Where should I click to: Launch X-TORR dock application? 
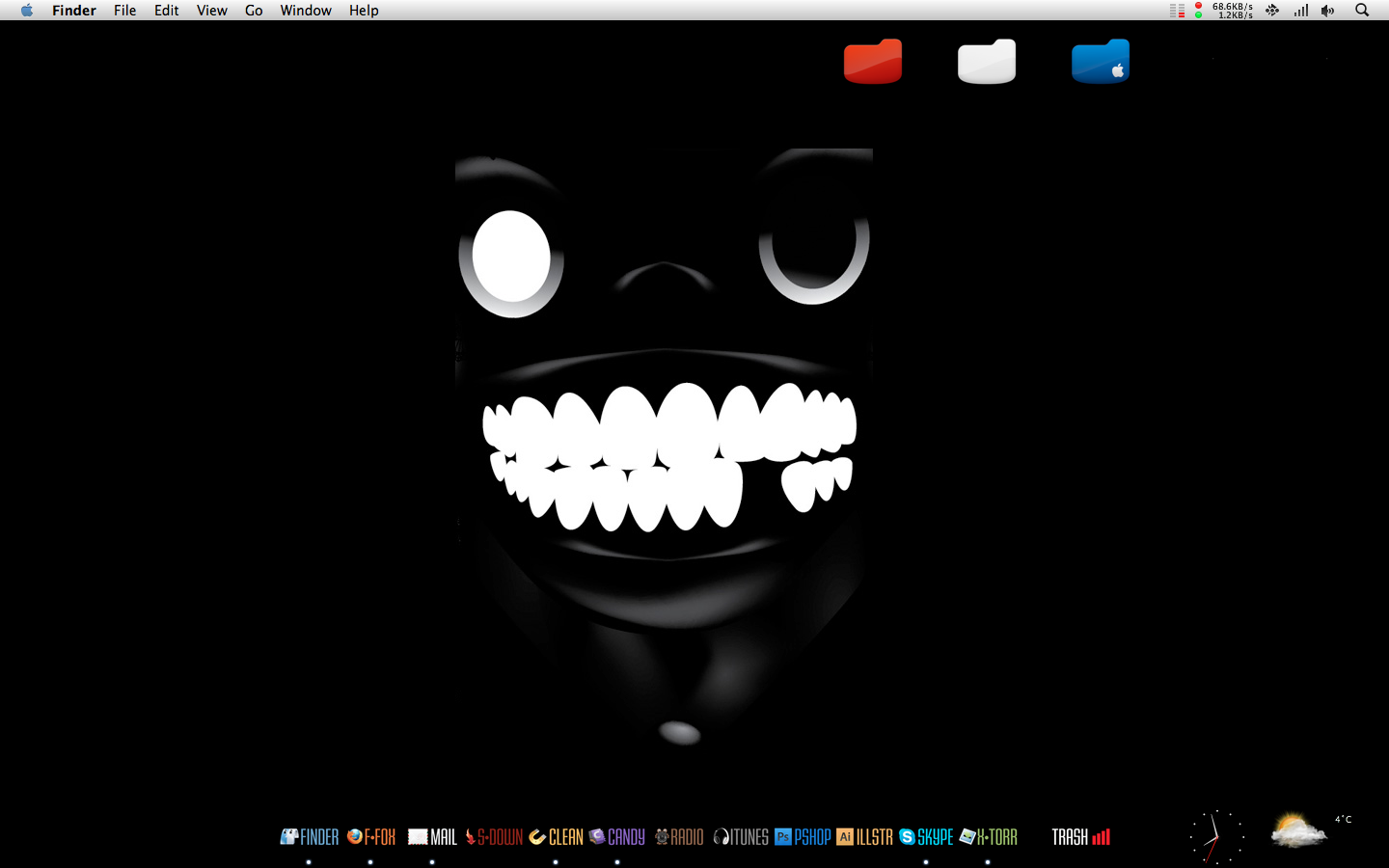(988, 837)
